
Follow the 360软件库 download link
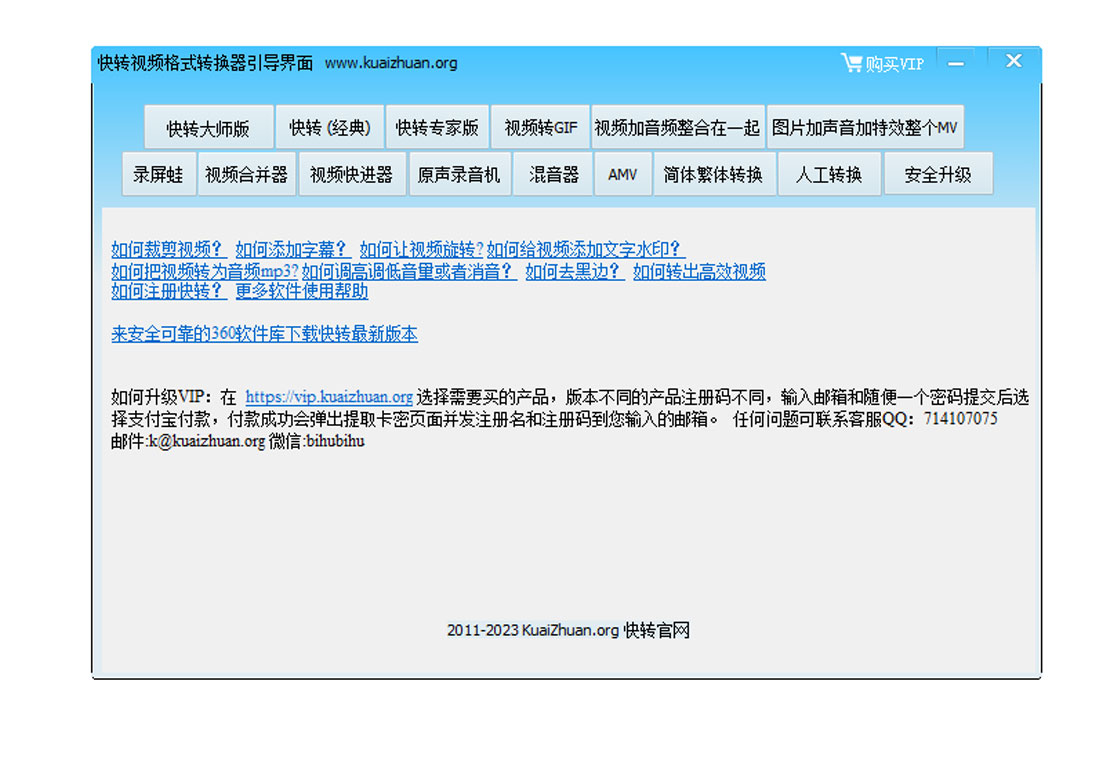(x=264, y=334)
